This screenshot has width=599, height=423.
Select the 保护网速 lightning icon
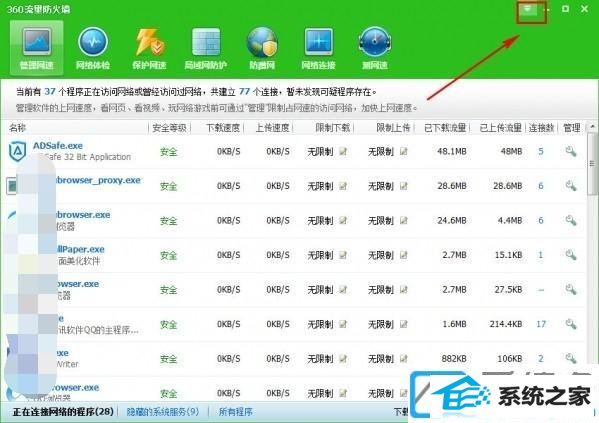pyautogui.click(x=149, y=47)
